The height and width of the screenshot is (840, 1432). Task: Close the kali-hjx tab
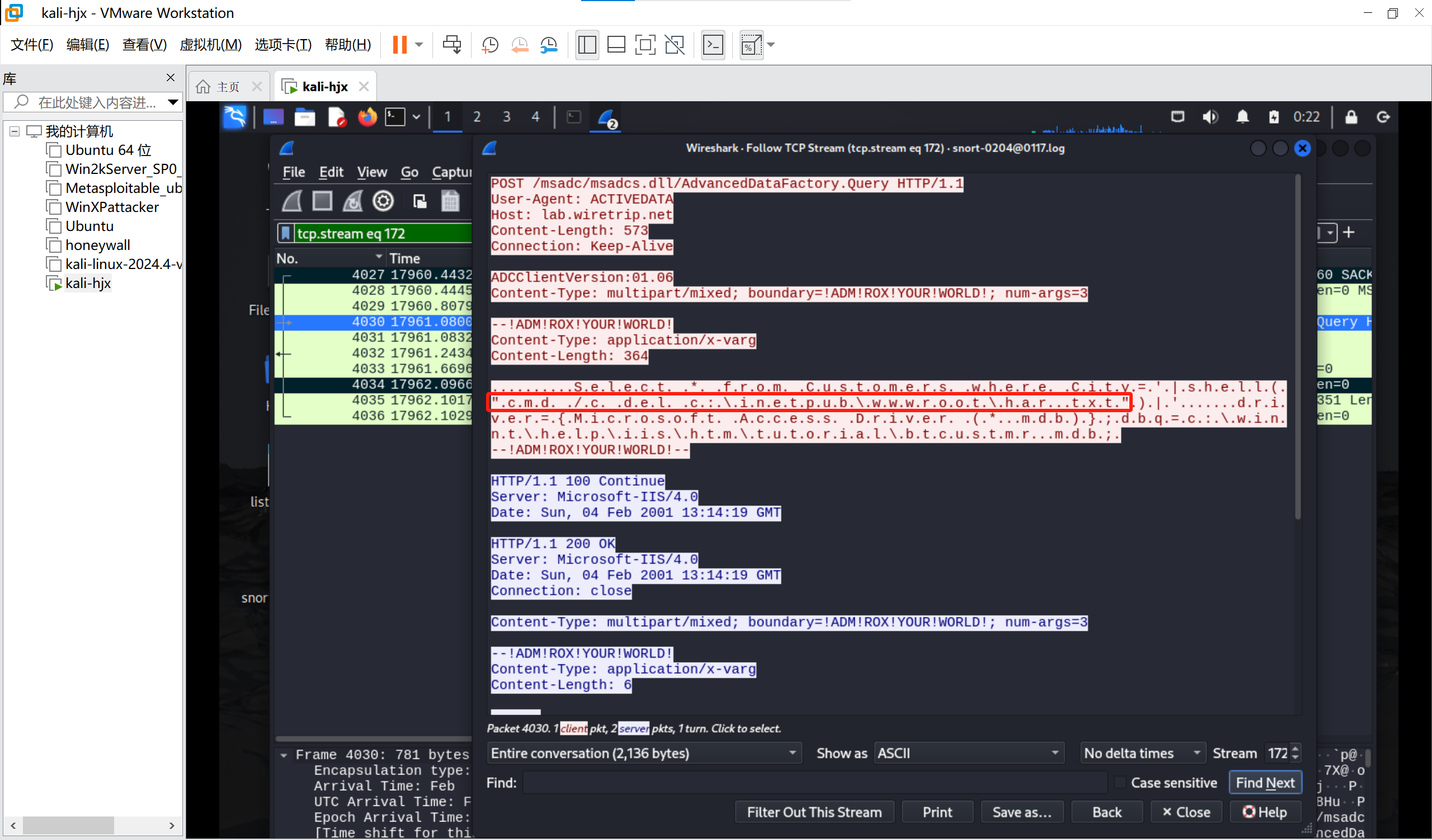(x=364, y=86)
